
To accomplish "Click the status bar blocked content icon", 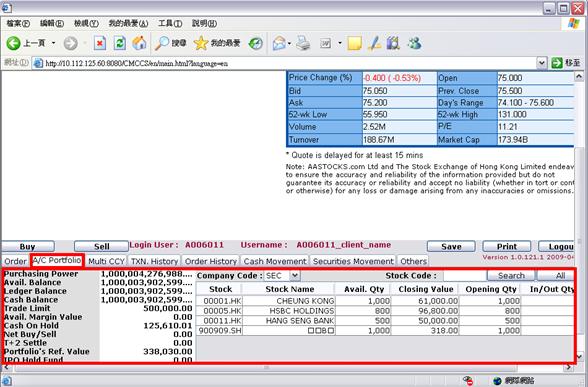I will click(x=468, y=381).
